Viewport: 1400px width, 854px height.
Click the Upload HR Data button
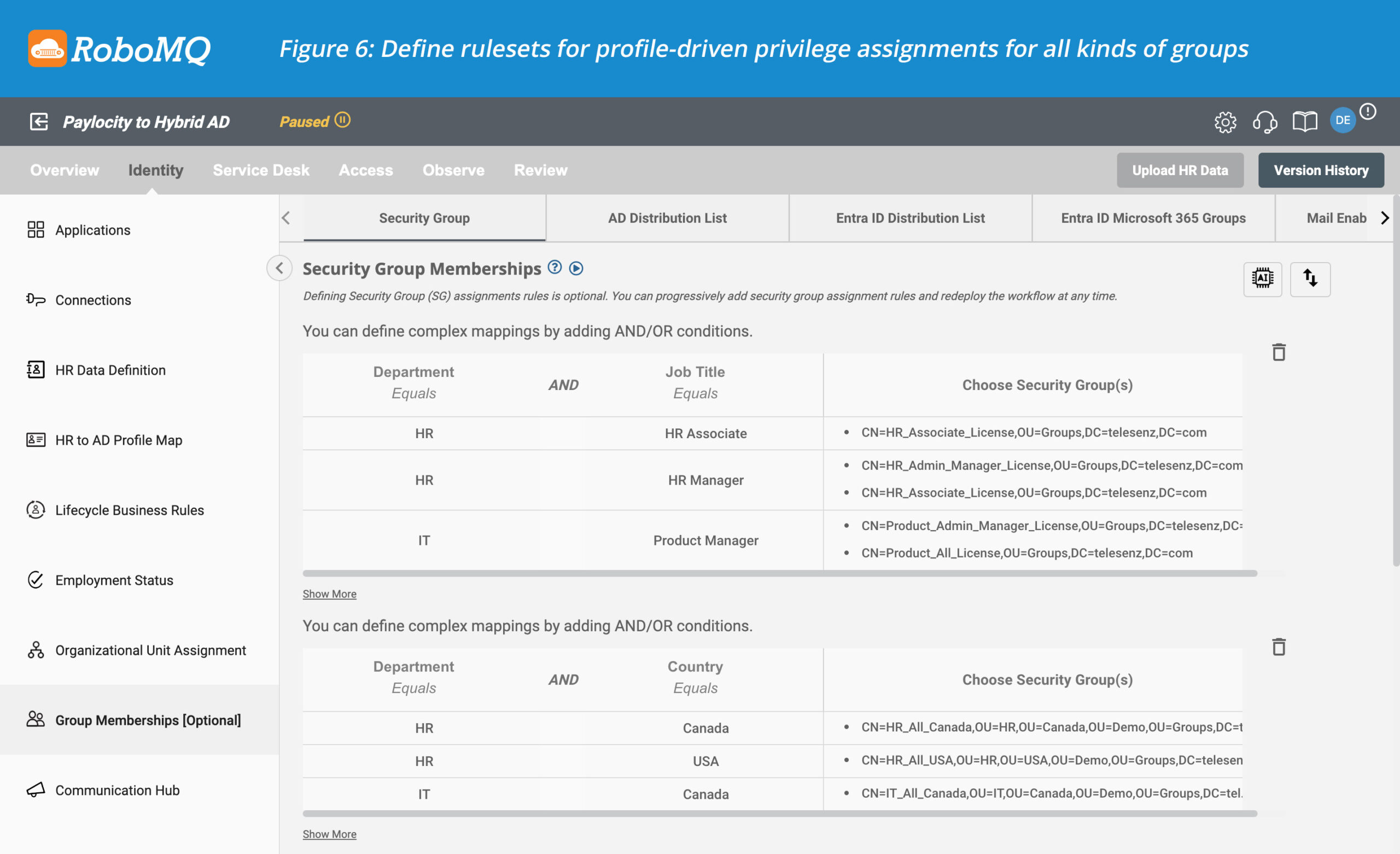[1180, 169]
